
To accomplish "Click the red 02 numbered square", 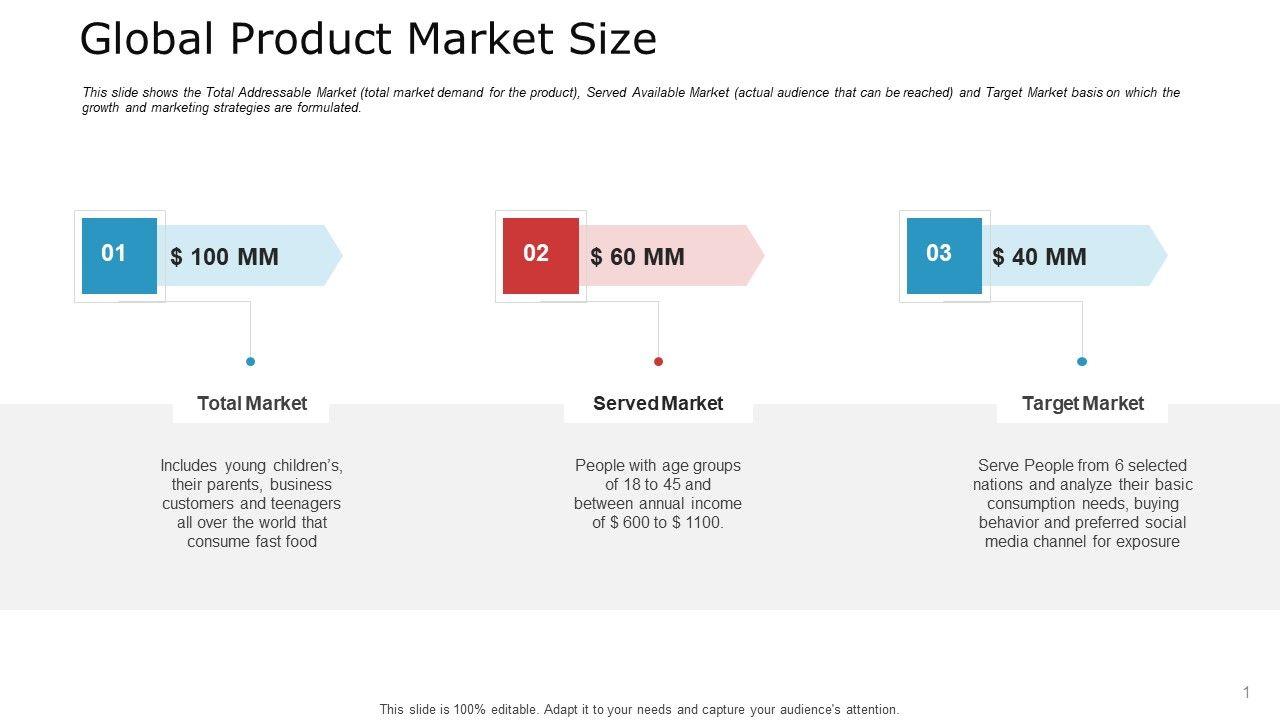I will click(540, 255).
